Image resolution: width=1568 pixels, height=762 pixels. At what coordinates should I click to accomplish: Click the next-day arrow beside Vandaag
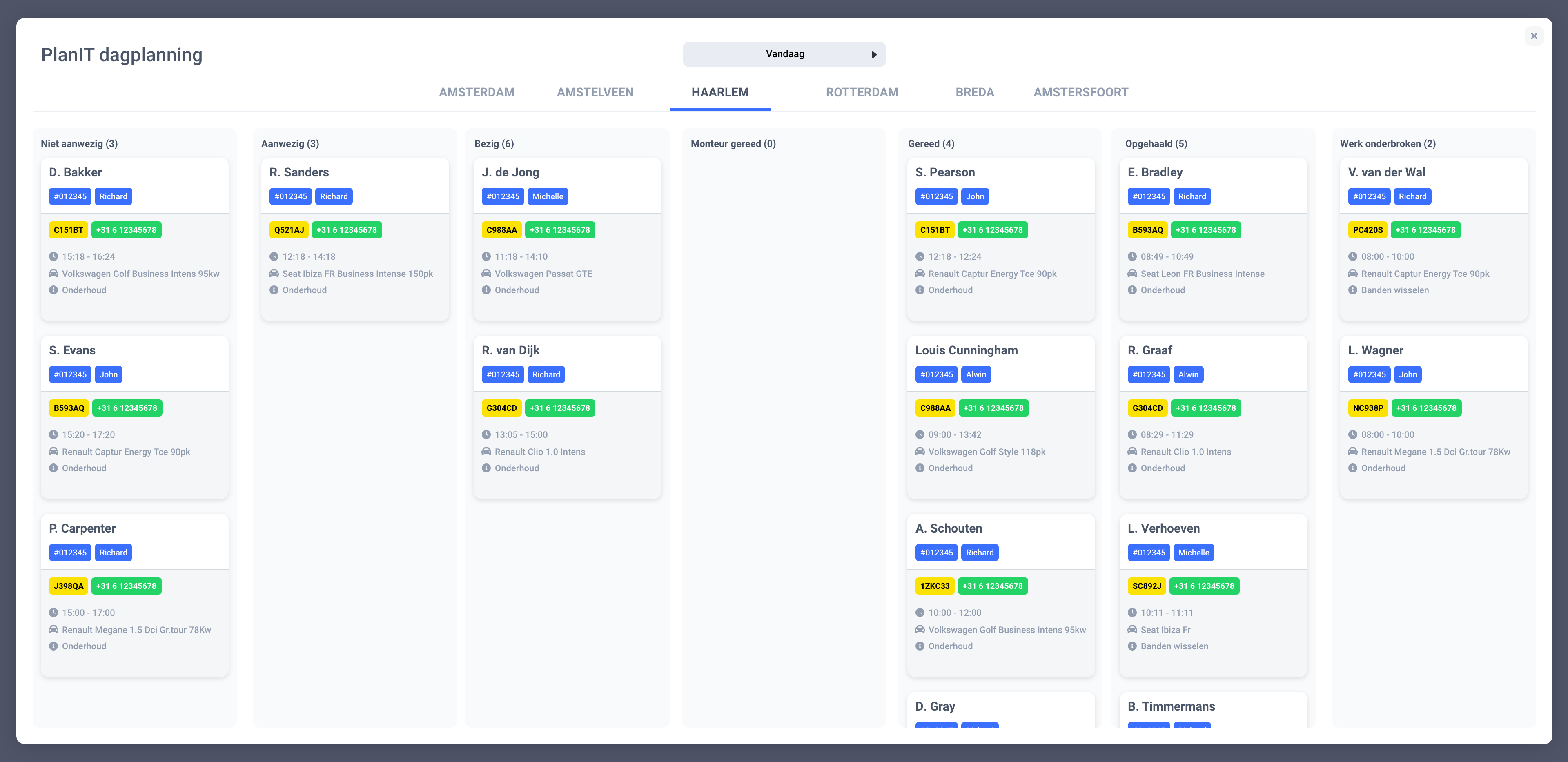[874, 55]
